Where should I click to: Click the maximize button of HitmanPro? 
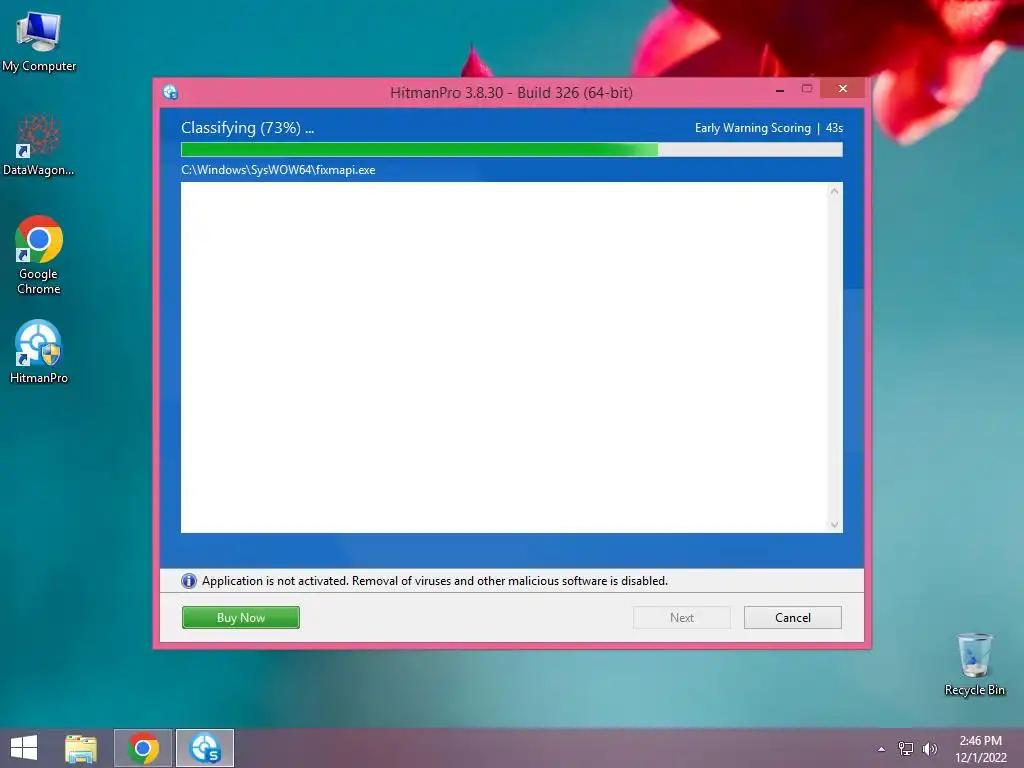(x=807, y=88)
